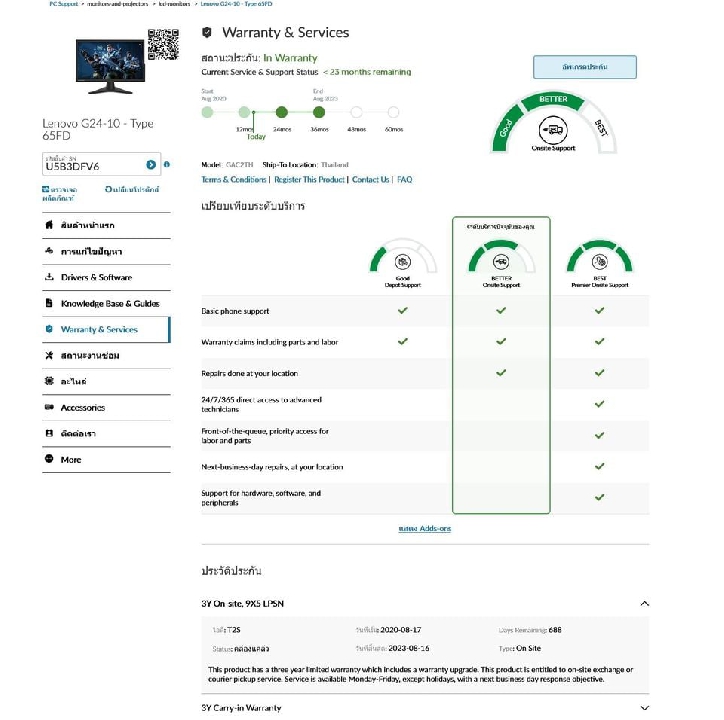Expand the 3Y Carry-in Warranty section
Screen dimensions: 724x720
(x=645, y=708)
